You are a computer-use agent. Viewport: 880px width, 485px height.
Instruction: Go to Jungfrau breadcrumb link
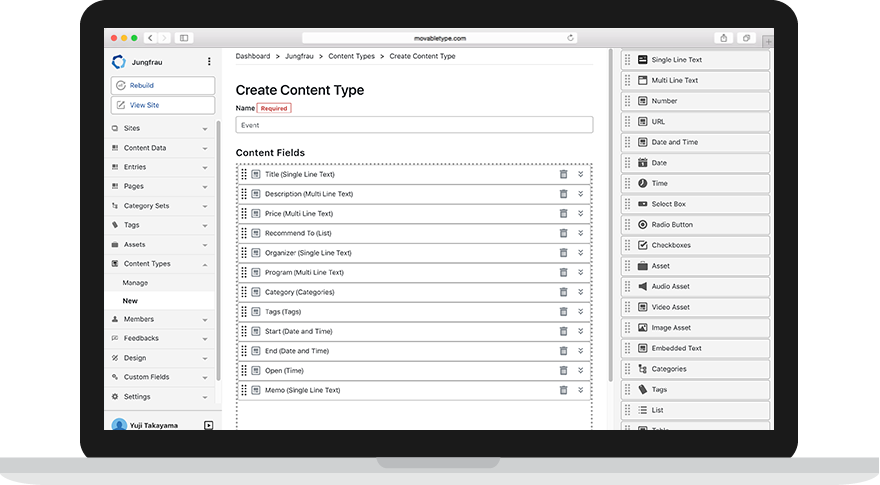299,56
